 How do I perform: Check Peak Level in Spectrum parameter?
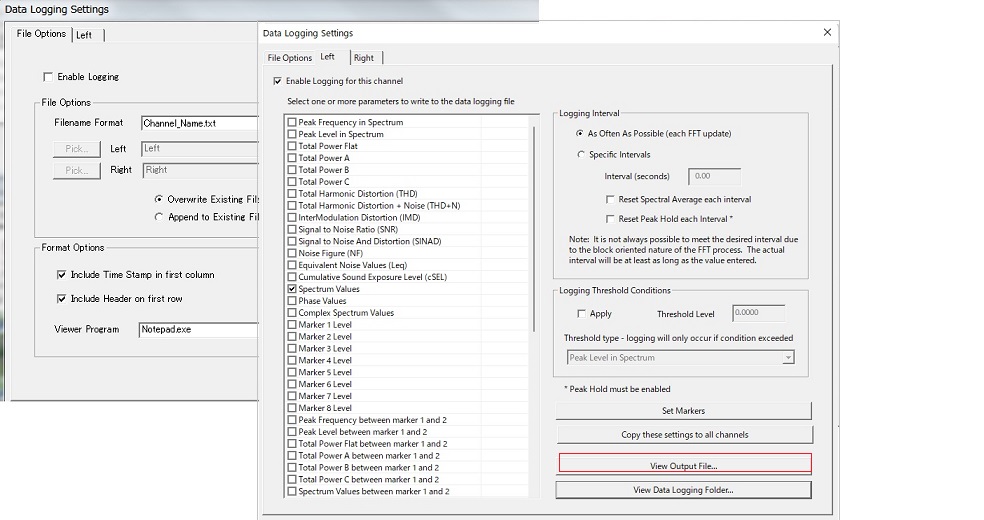click(292, 134)
